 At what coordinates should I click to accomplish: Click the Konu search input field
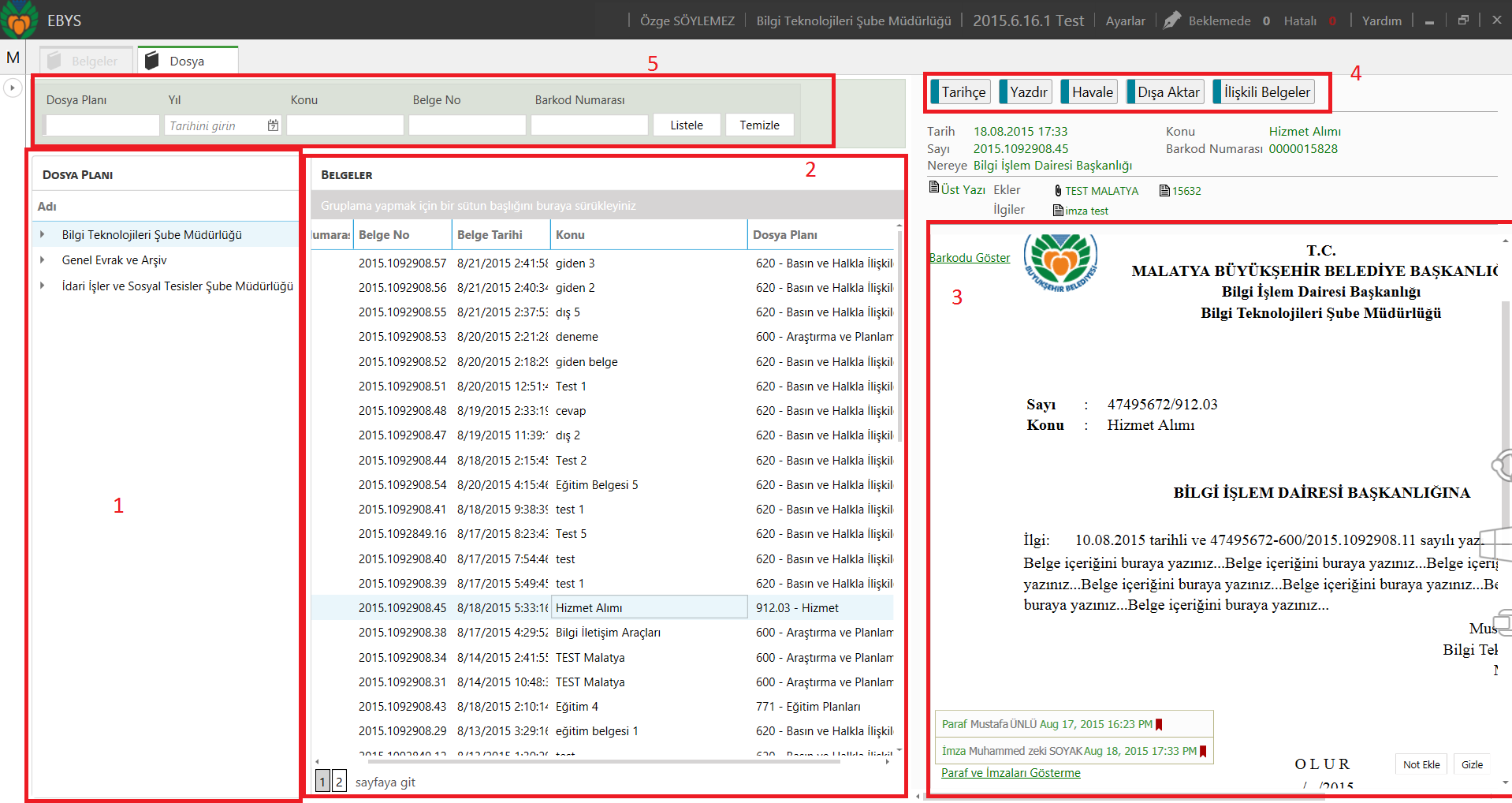(x=344, y=125)
